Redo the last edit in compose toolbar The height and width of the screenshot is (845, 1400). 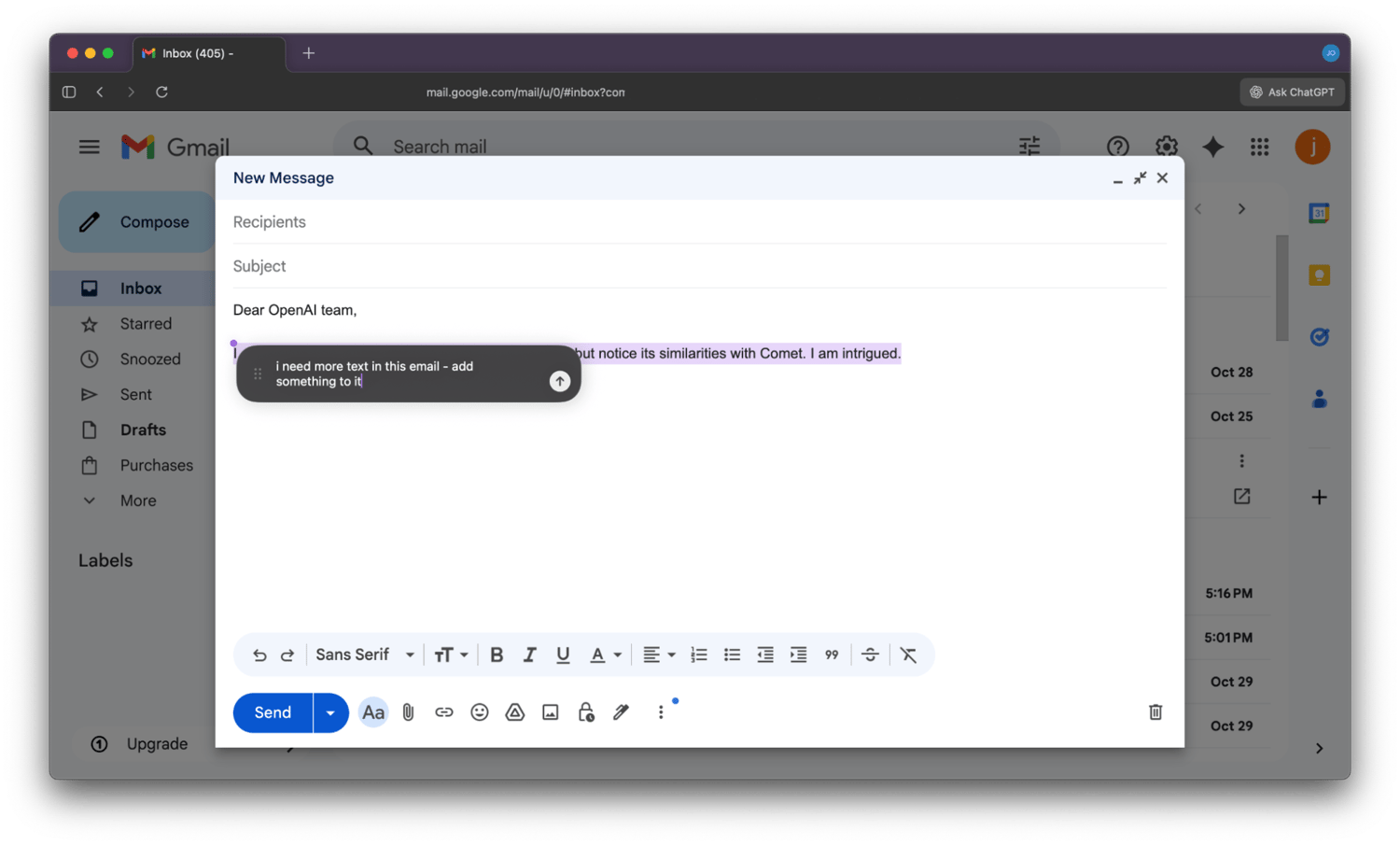(287, 655)
